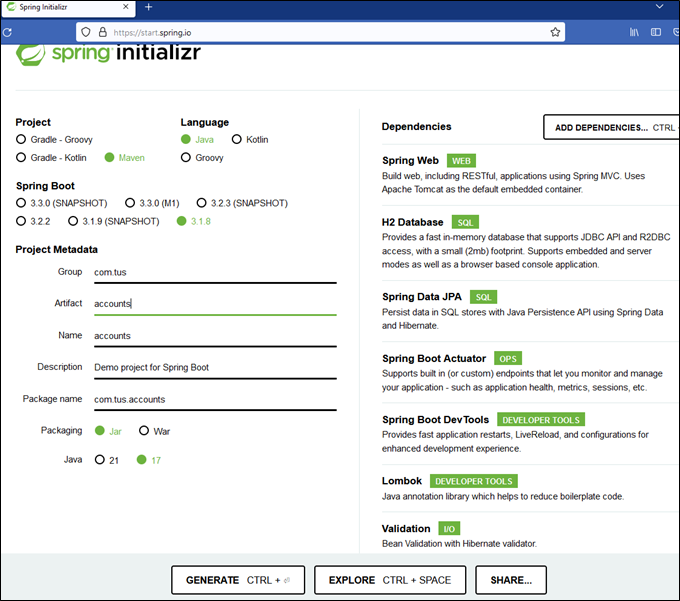Toggle the browser sidebar icon
The image size is (680, 601).
(656, 32)
